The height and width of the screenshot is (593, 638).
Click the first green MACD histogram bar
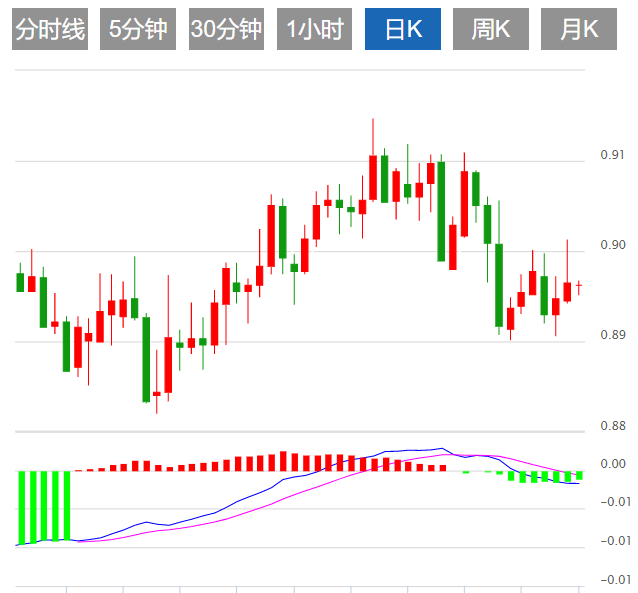[22, 508]
